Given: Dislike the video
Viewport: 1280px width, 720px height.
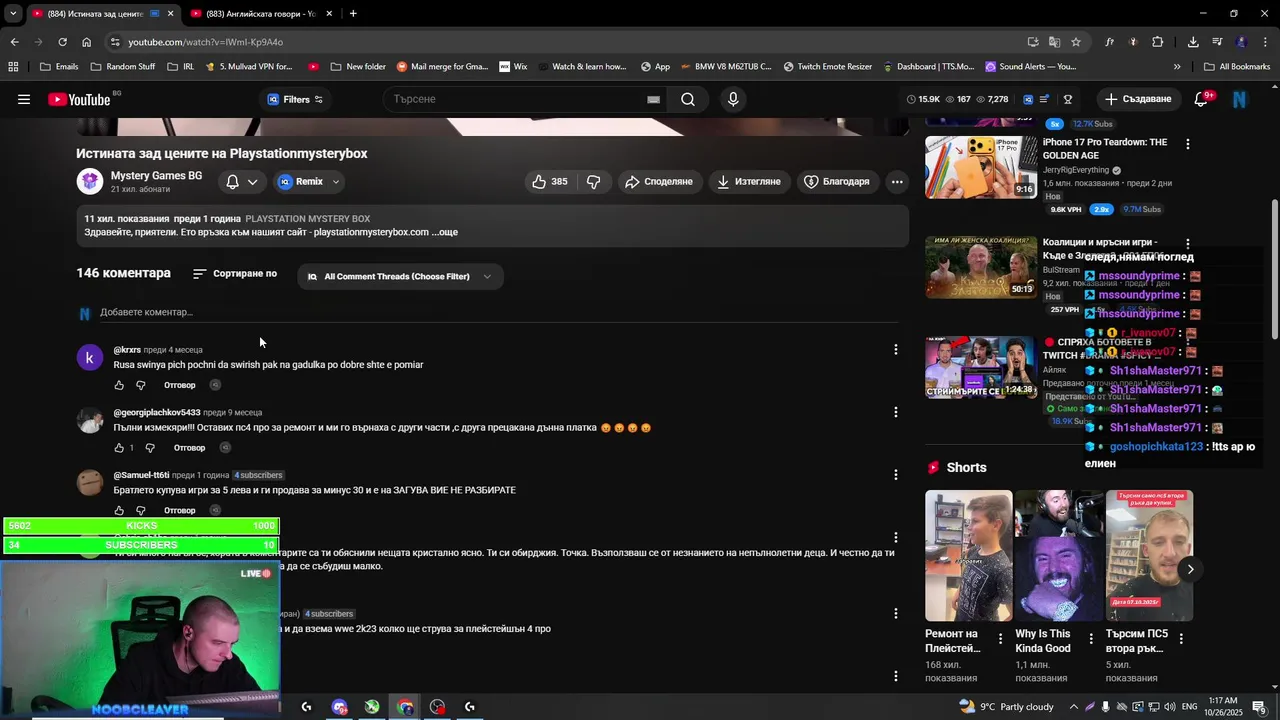Looking at the screenshot, I should click(x=594, y=181).
